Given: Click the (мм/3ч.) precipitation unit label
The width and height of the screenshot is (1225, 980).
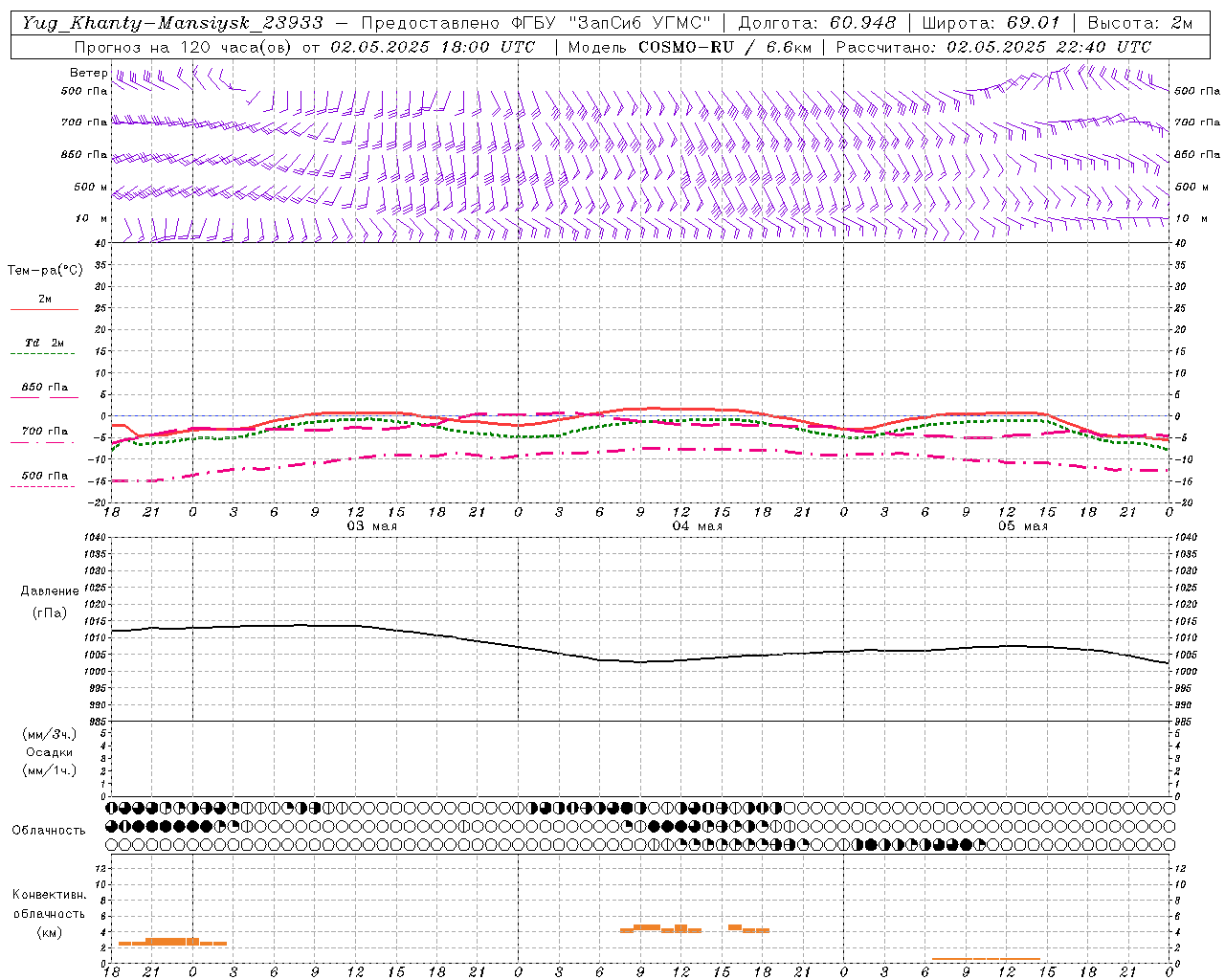Looking at the screenshot, I should click(x=50, y=735).
